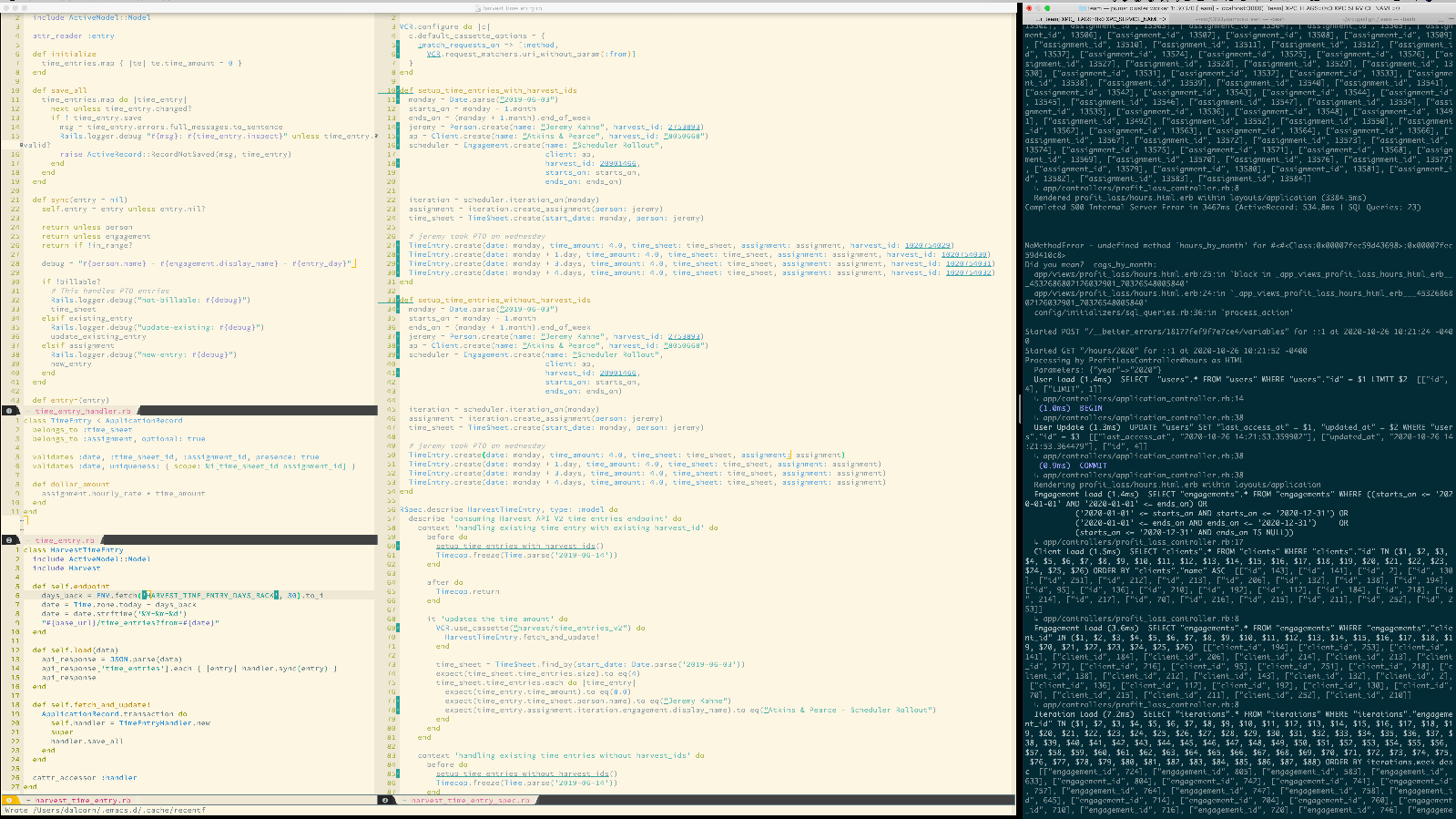Screen dimensions: 1456x819
Task: Click window number icon beside harvest_time_entry_spec.rb mode line
Action: [x=385, y=800]
